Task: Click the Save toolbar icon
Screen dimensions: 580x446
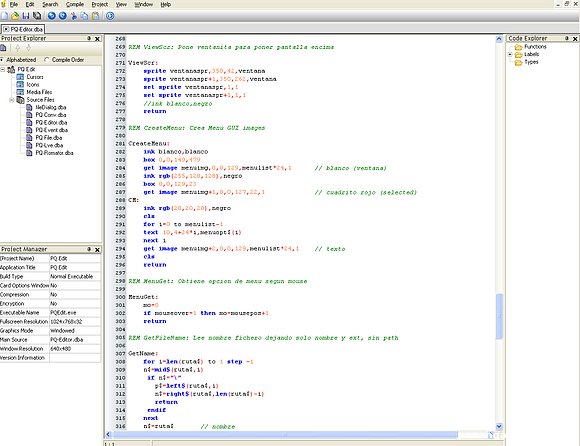Action: (x=26, y=16)
